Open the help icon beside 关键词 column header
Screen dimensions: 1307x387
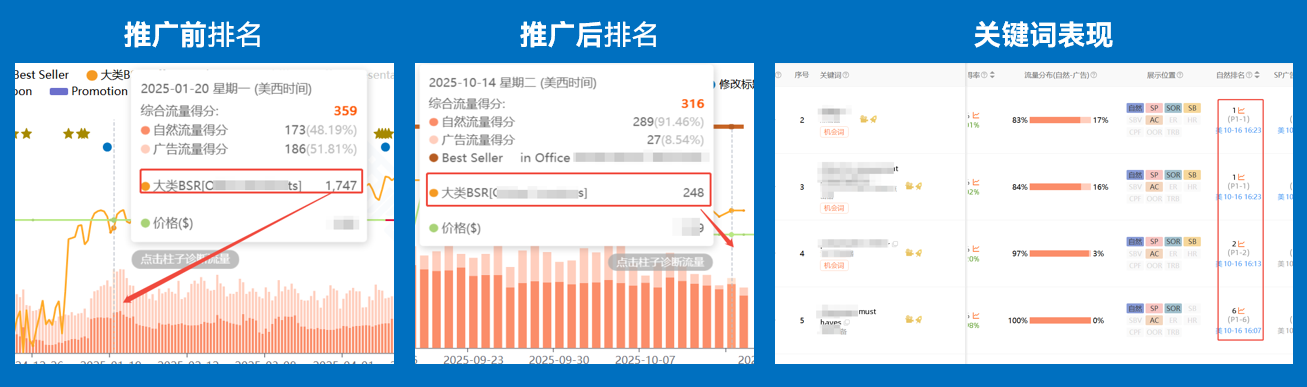pyautogui.click(x=846, y=75)
